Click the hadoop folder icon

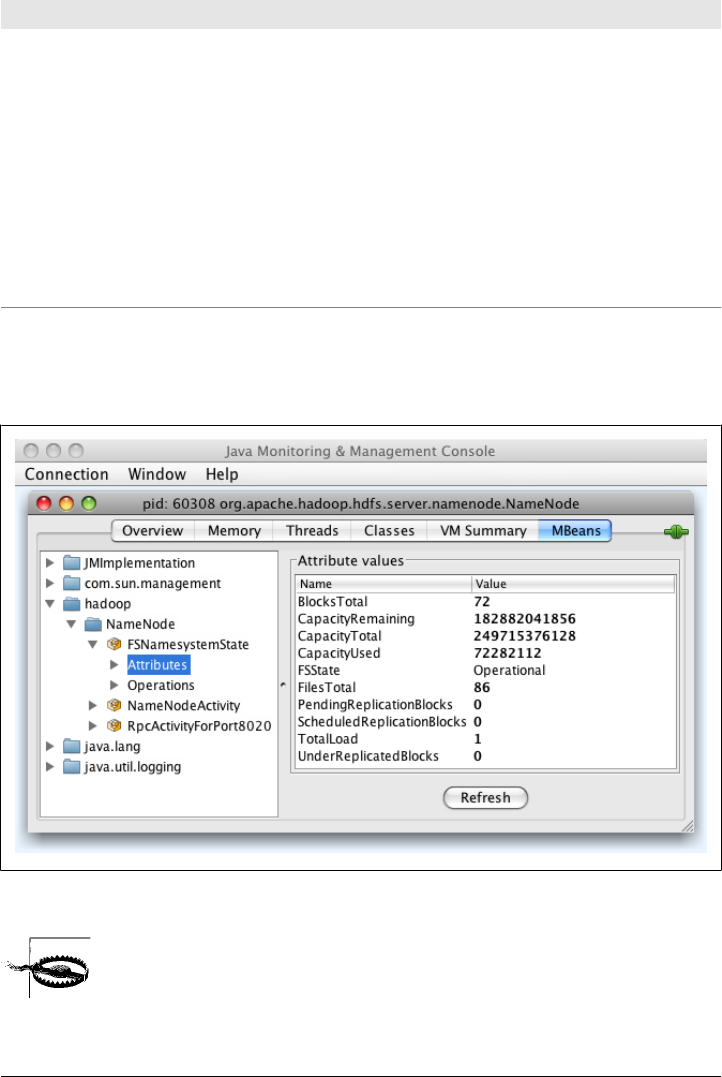click(x=71, y=604)
